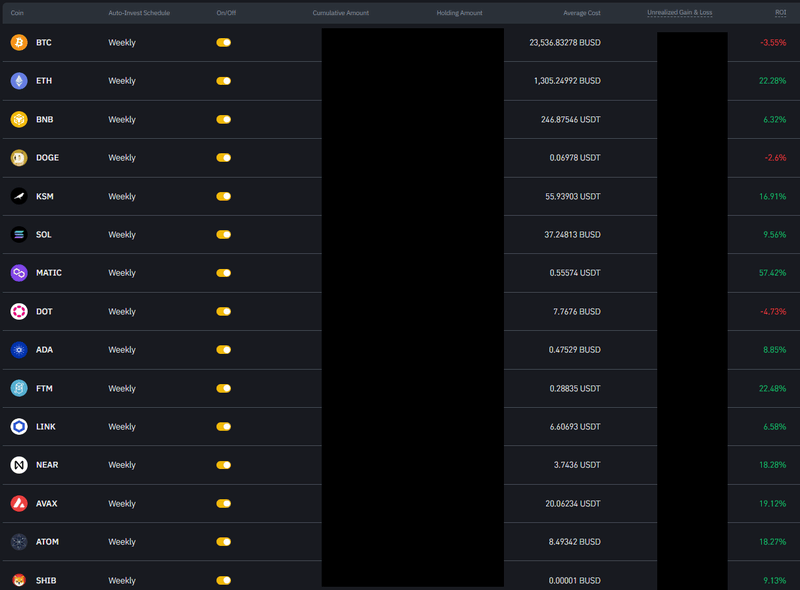Viewport: 800px width, 590px height.
Task: Click Weekly schedule in the NEAR row
Action: pos(122,465)
